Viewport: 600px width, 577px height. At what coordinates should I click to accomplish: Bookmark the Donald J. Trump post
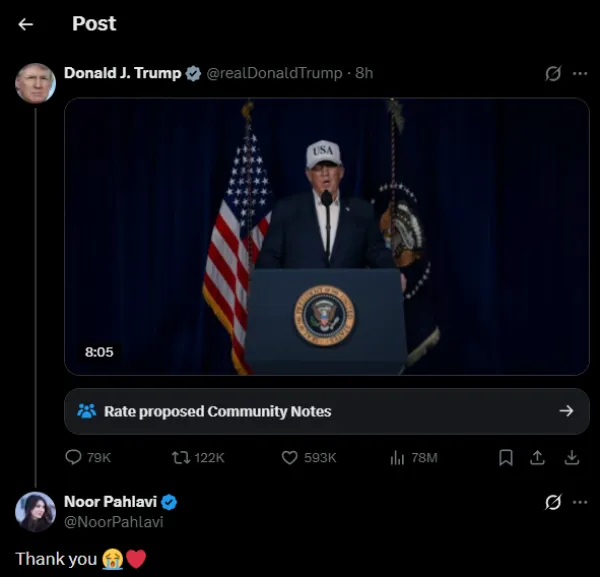506,457
